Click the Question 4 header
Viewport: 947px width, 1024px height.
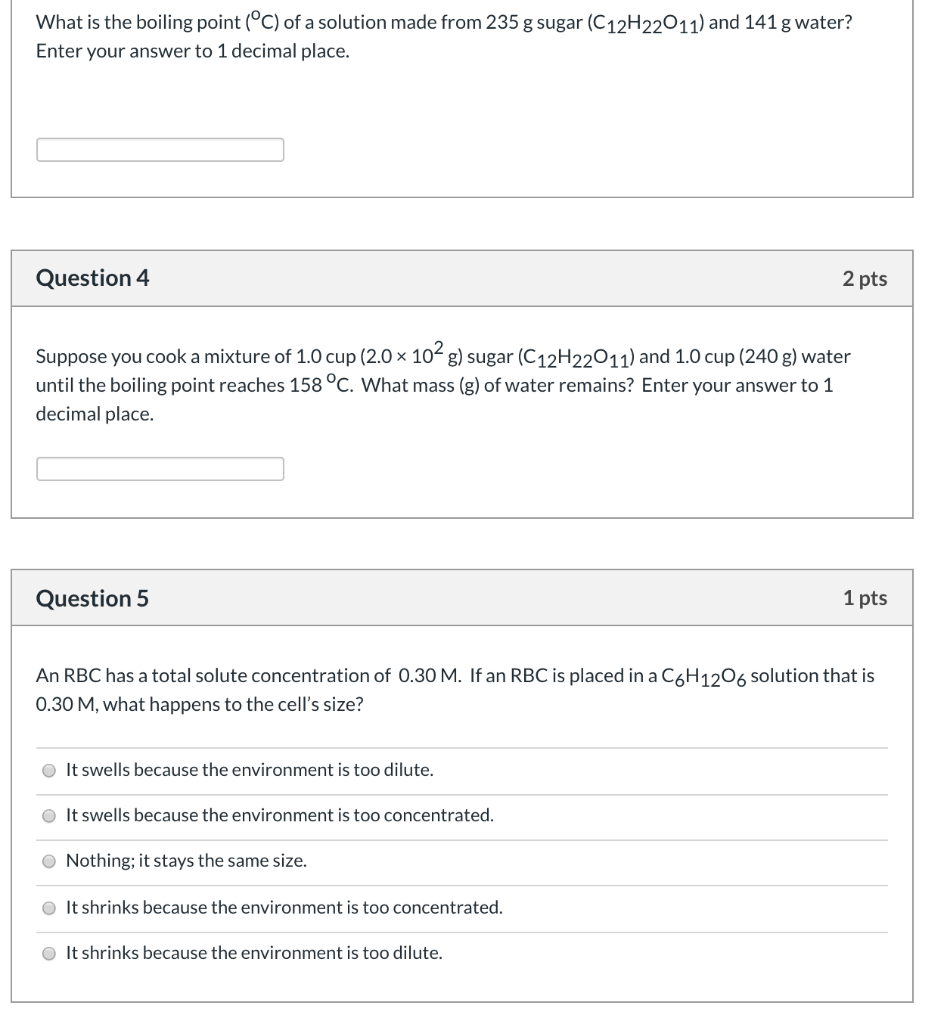tap(92, 279)
